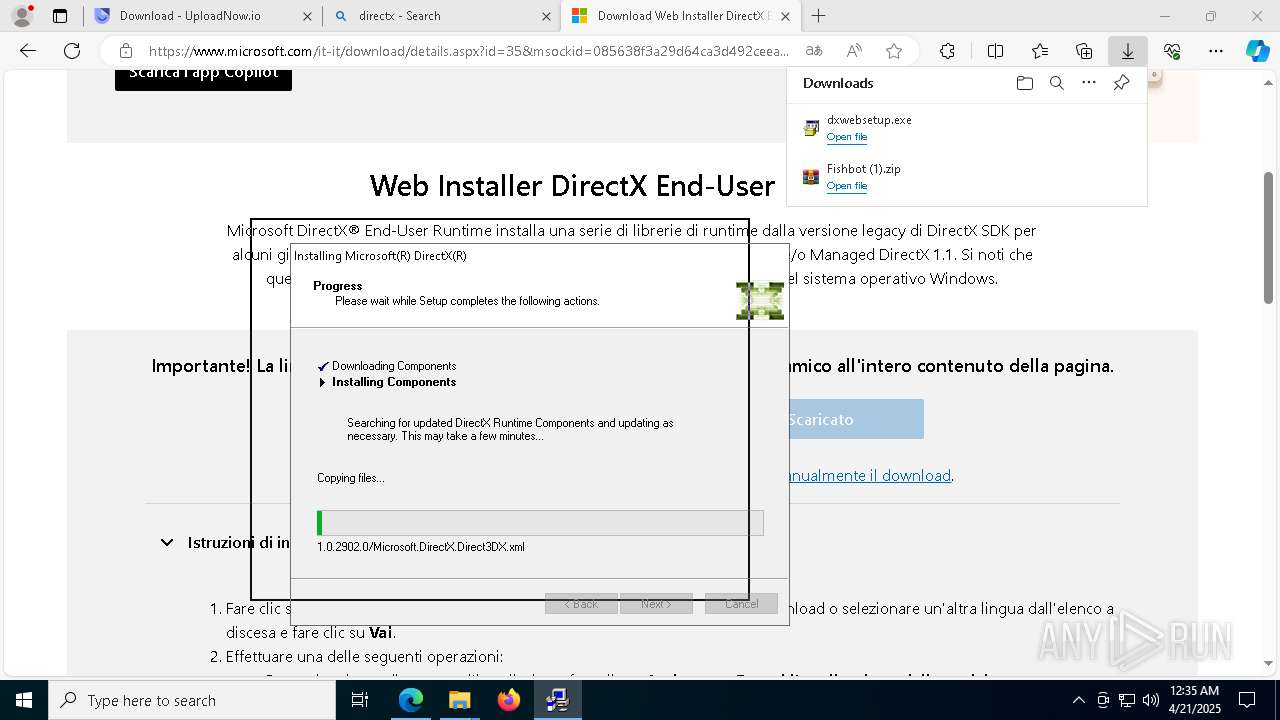This screenshot has height=720, width=1280.
Task: Show hidden system tray icons
Action: (1078, 700)
